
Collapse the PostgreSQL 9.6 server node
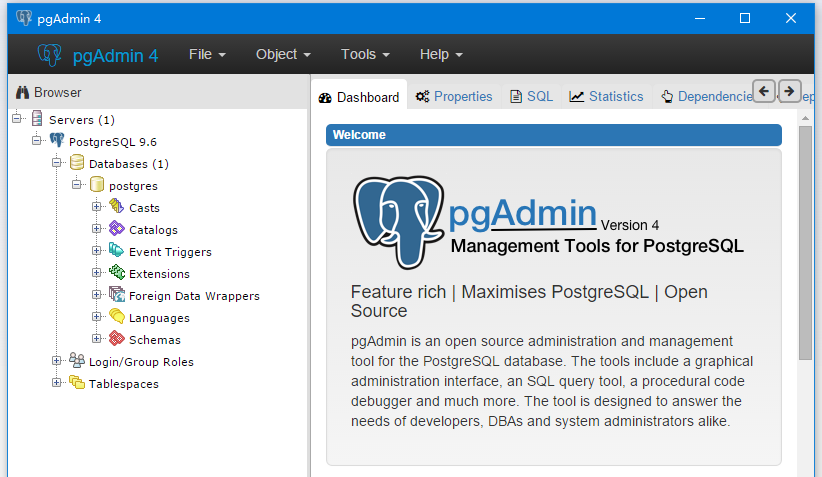(x=37, y=140)
